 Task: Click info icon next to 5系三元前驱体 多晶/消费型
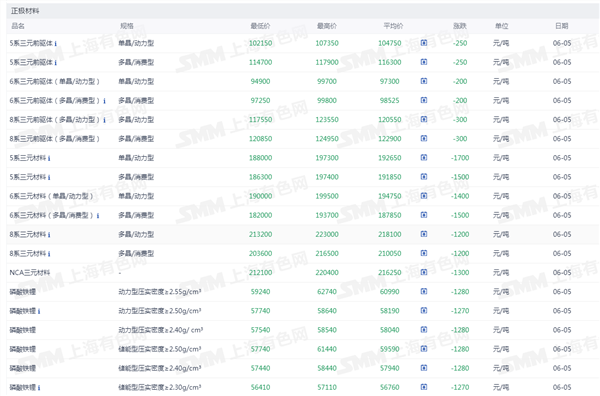tap(55, 63)
